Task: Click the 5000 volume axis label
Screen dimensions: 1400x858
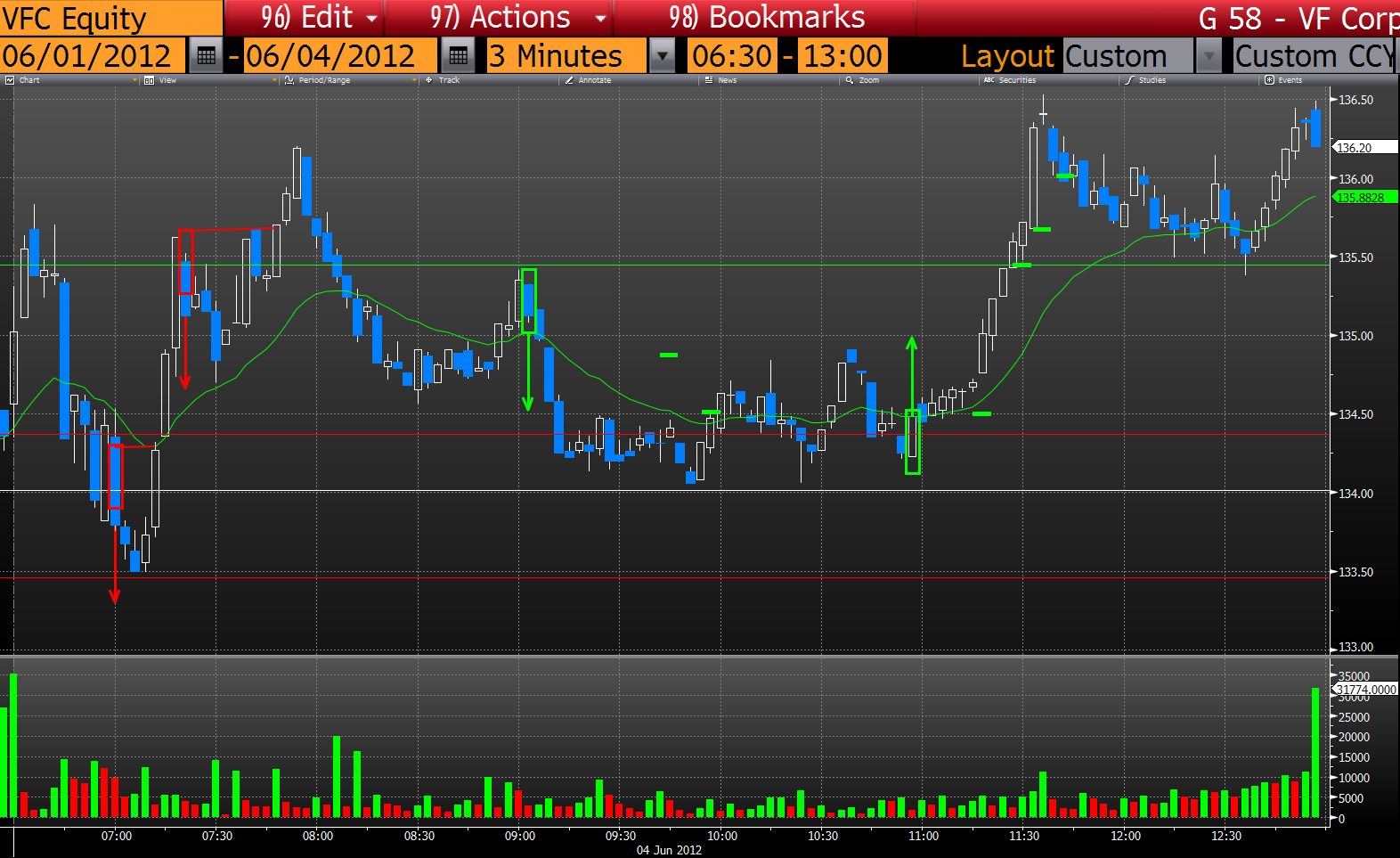Action: click(x=1351, y=798)
